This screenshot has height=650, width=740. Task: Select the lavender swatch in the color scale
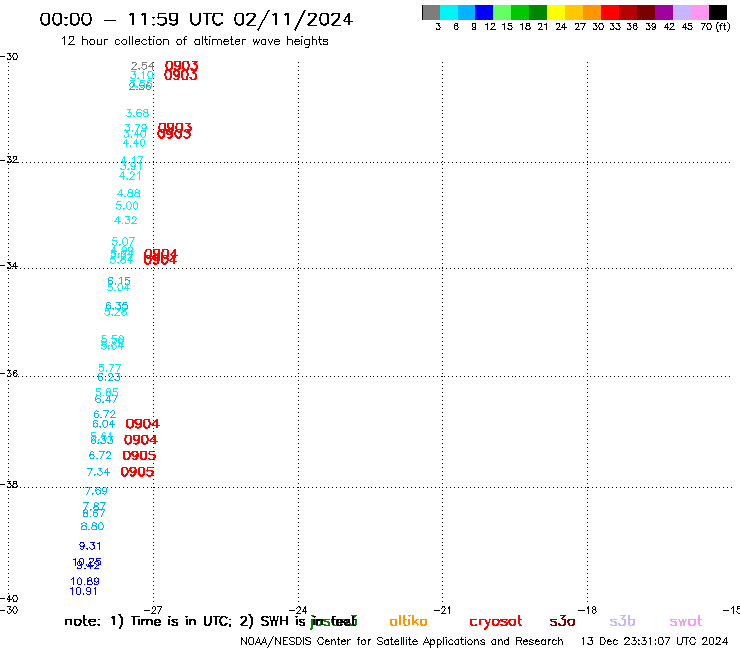(x=681, y=12)
